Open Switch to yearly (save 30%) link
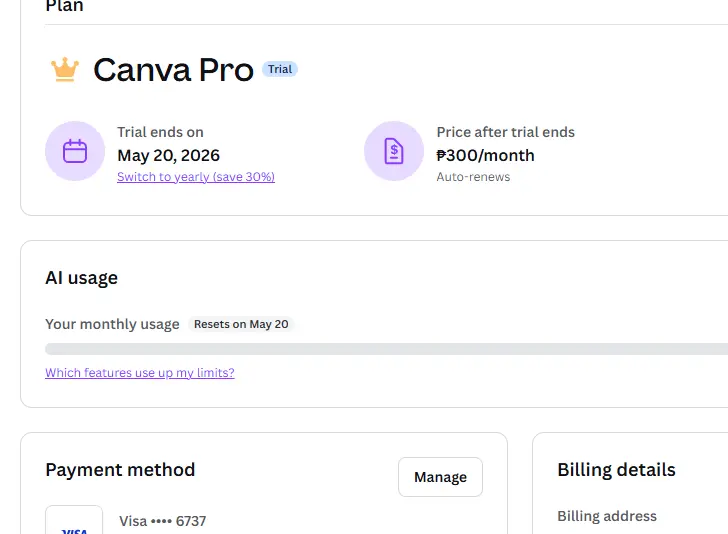Viewport: 728px width, 534px height. [x=196, y=177]
